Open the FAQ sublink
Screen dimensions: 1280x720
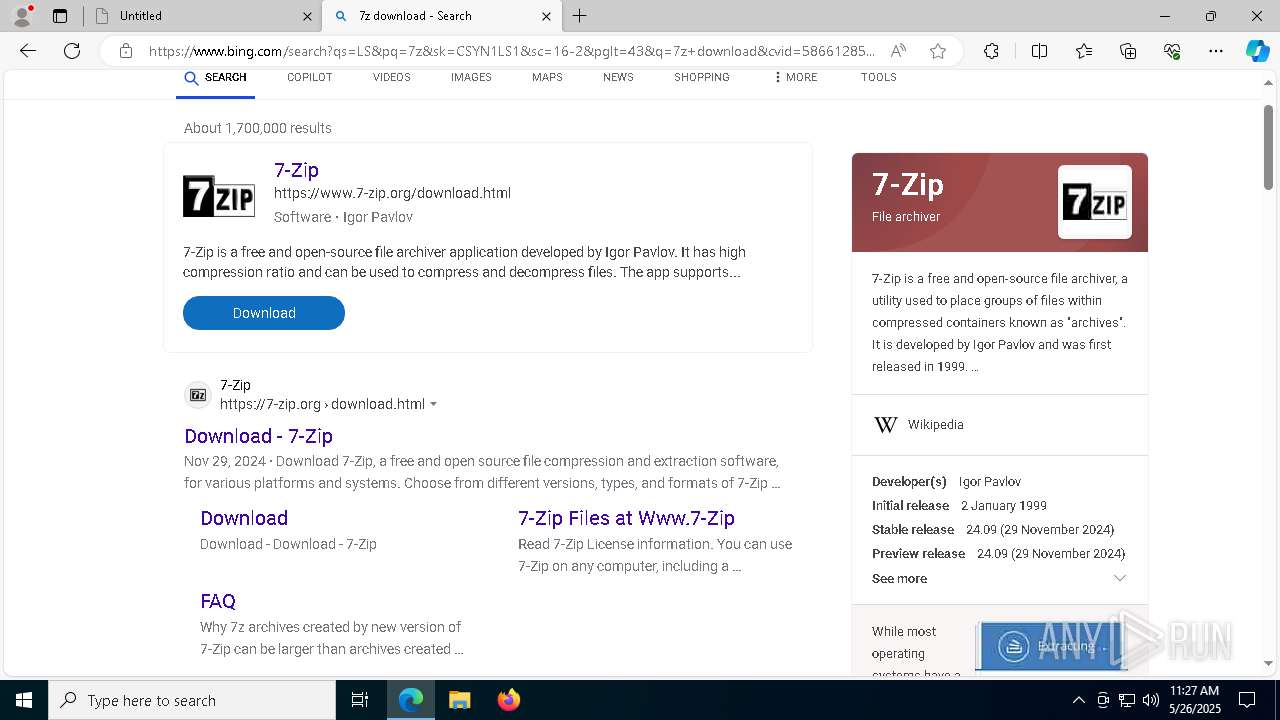coord(218,601)
